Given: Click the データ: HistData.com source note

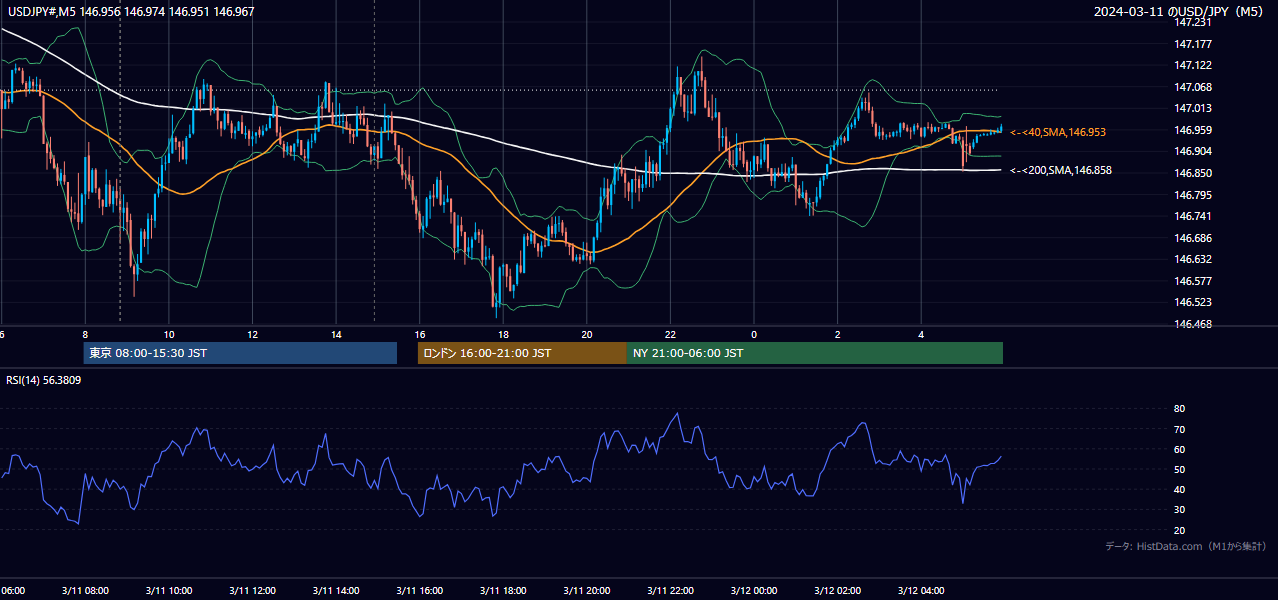Looking at the screenshot, I should click(1186, 546).
